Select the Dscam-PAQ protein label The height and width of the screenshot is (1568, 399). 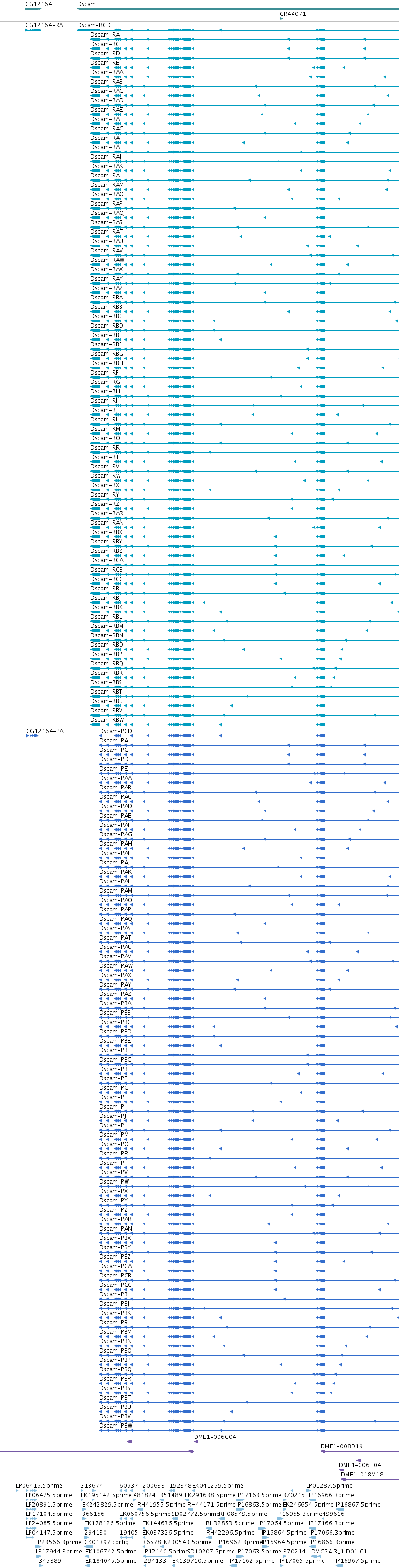point(115,919)
